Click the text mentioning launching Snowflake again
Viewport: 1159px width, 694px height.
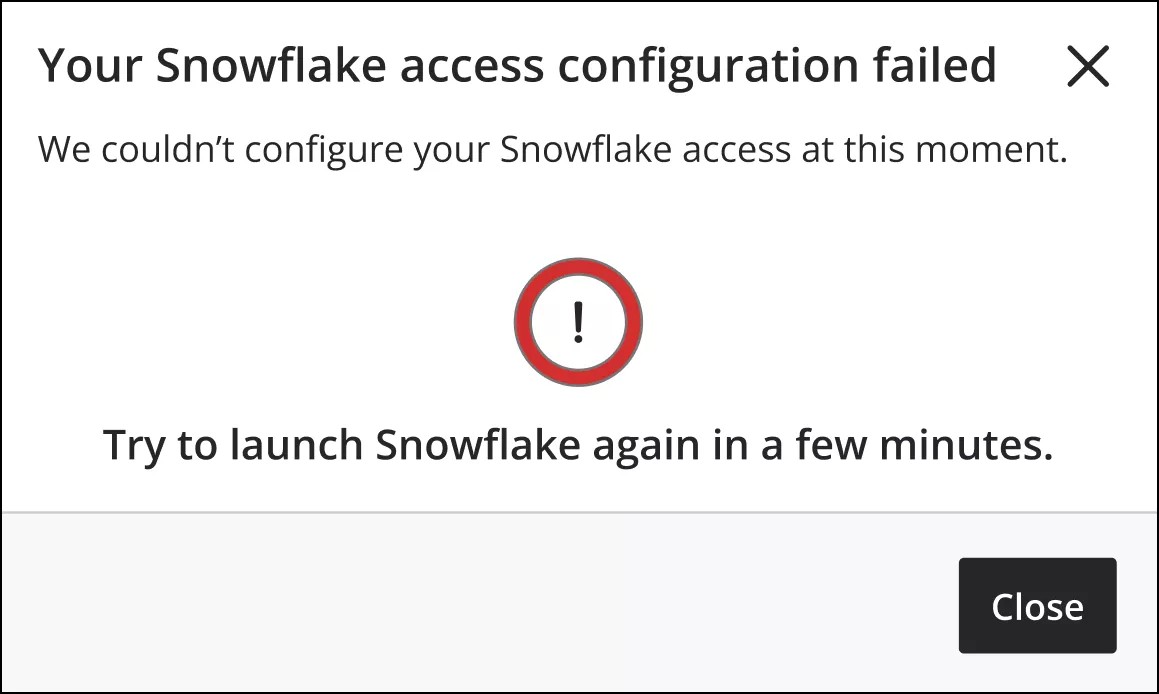tap(577, 444)
